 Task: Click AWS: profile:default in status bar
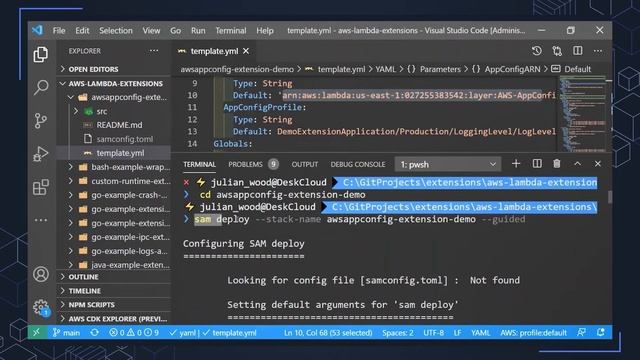(x=533, y=333)
